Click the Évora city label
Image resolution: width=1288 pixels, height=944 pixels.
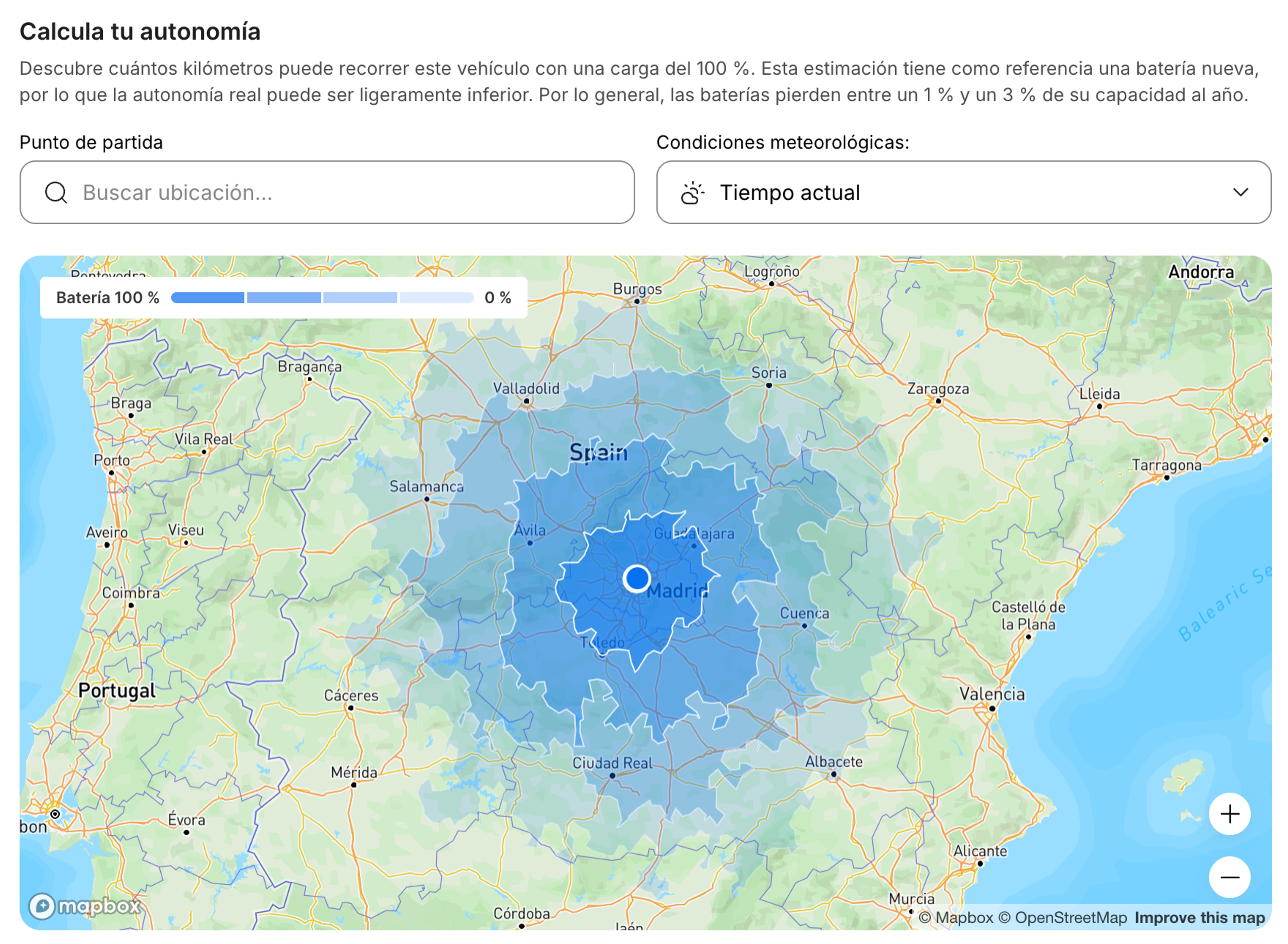point(186,820)
